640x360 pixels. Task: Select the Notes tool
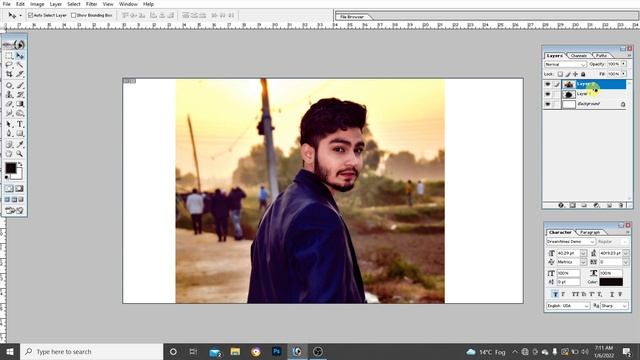[9, 144]
